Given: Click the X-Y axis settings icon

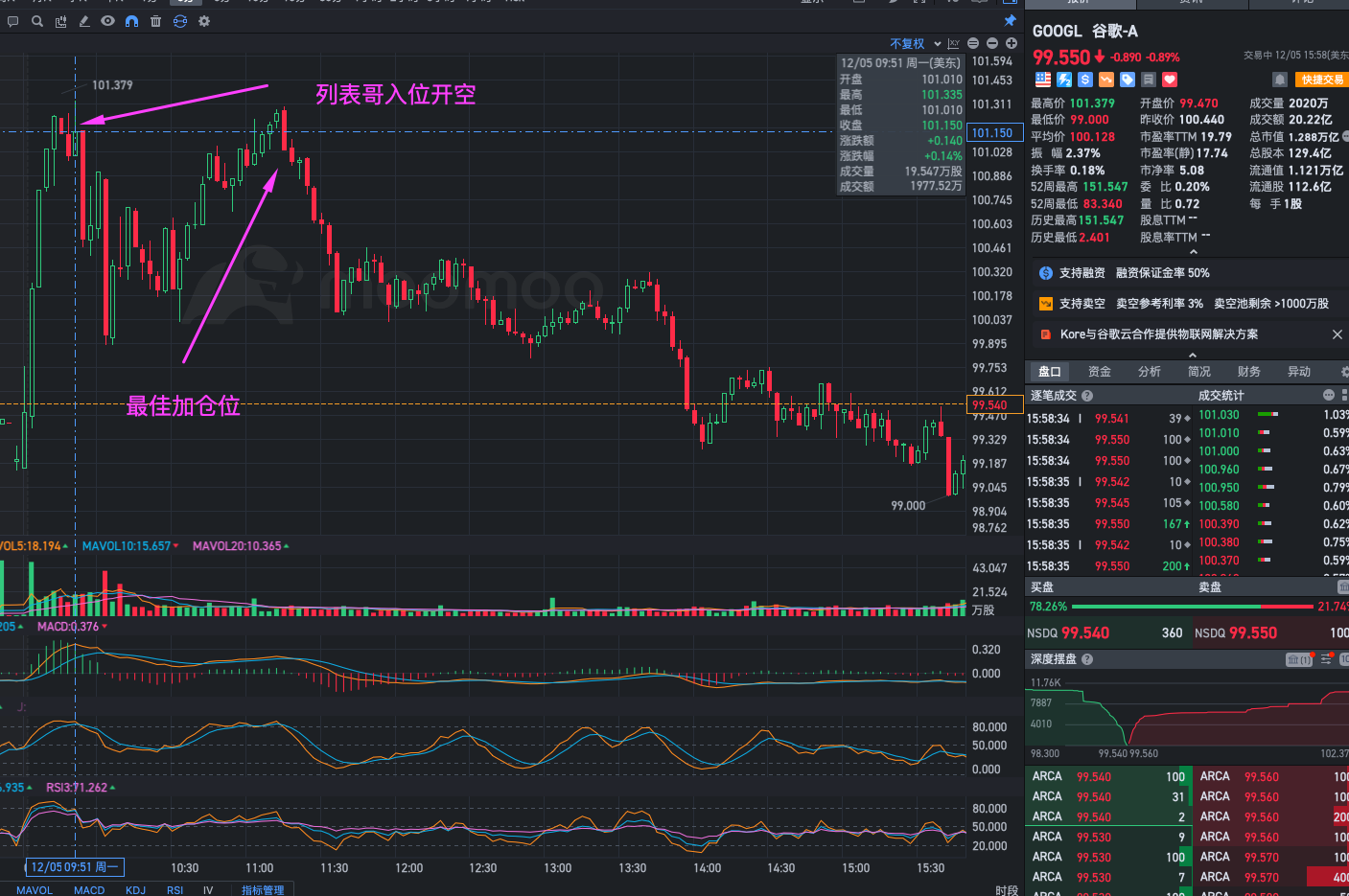Looking at the screenshot, I should click(x=953, y=44).
